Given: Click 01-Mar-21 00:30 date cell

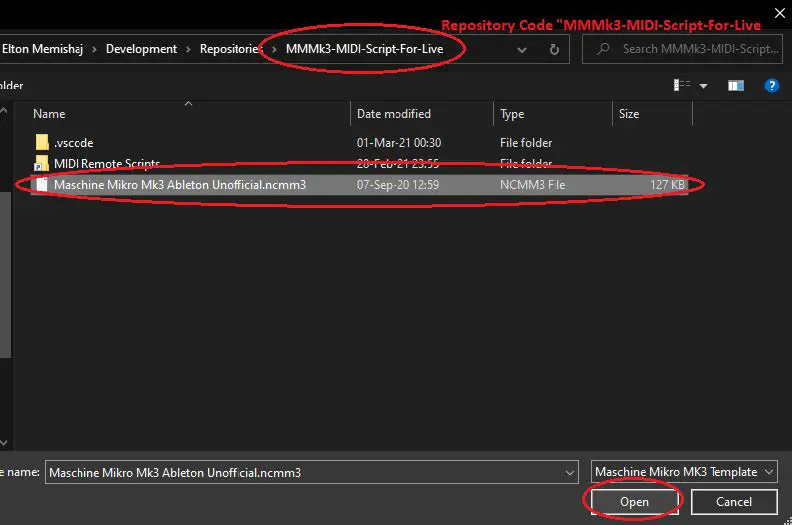Looking at the screenshot, I should click(x=399, y=143).
